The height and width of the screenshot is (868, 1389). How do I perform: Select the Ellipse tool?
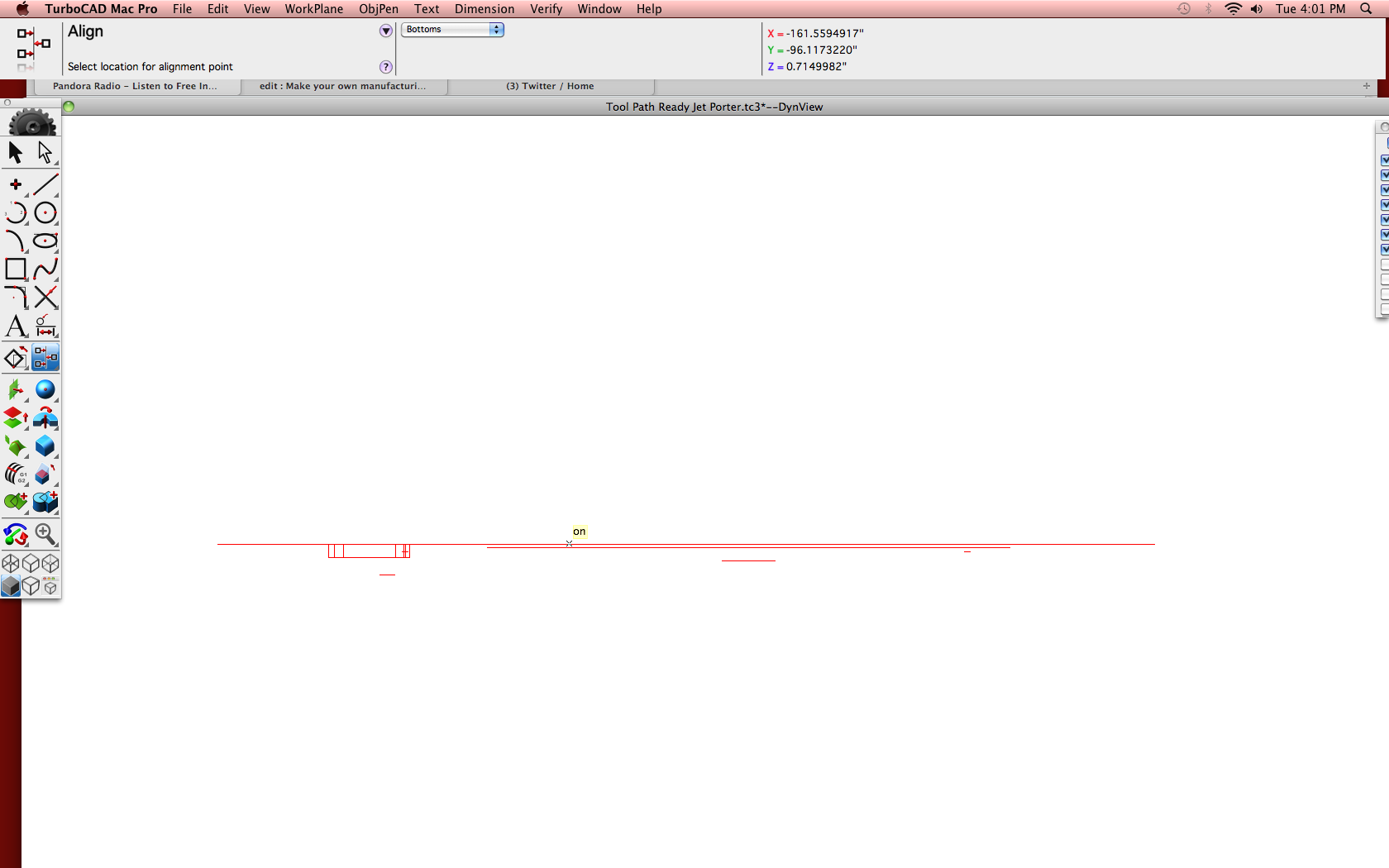click(45, 241)
